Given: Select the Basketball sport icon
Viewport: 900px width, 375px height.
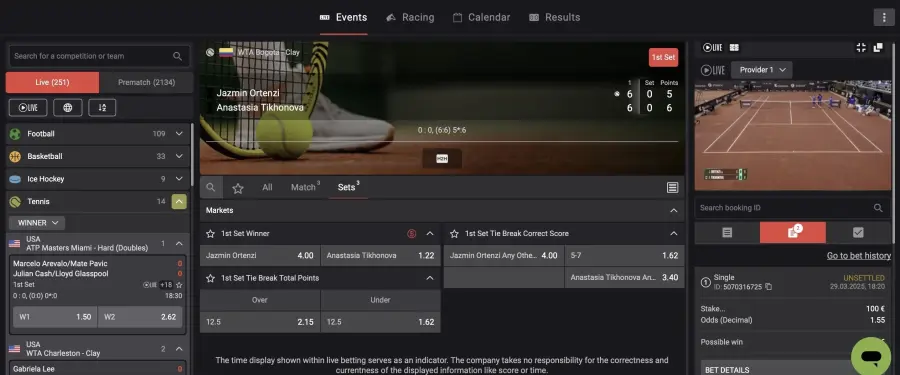Looking at the screenshot, I should coord(15,156).
